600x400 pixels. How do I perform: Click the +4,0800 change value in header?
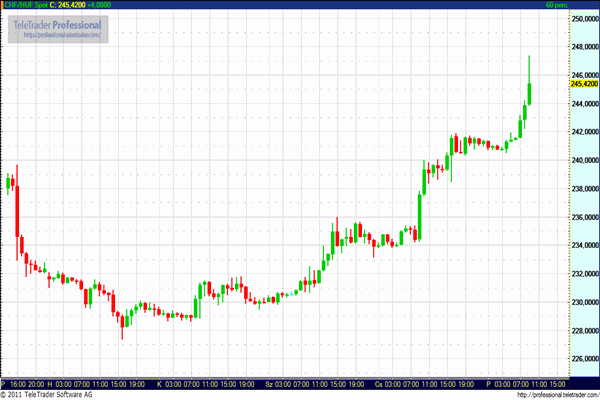point(99,5)
